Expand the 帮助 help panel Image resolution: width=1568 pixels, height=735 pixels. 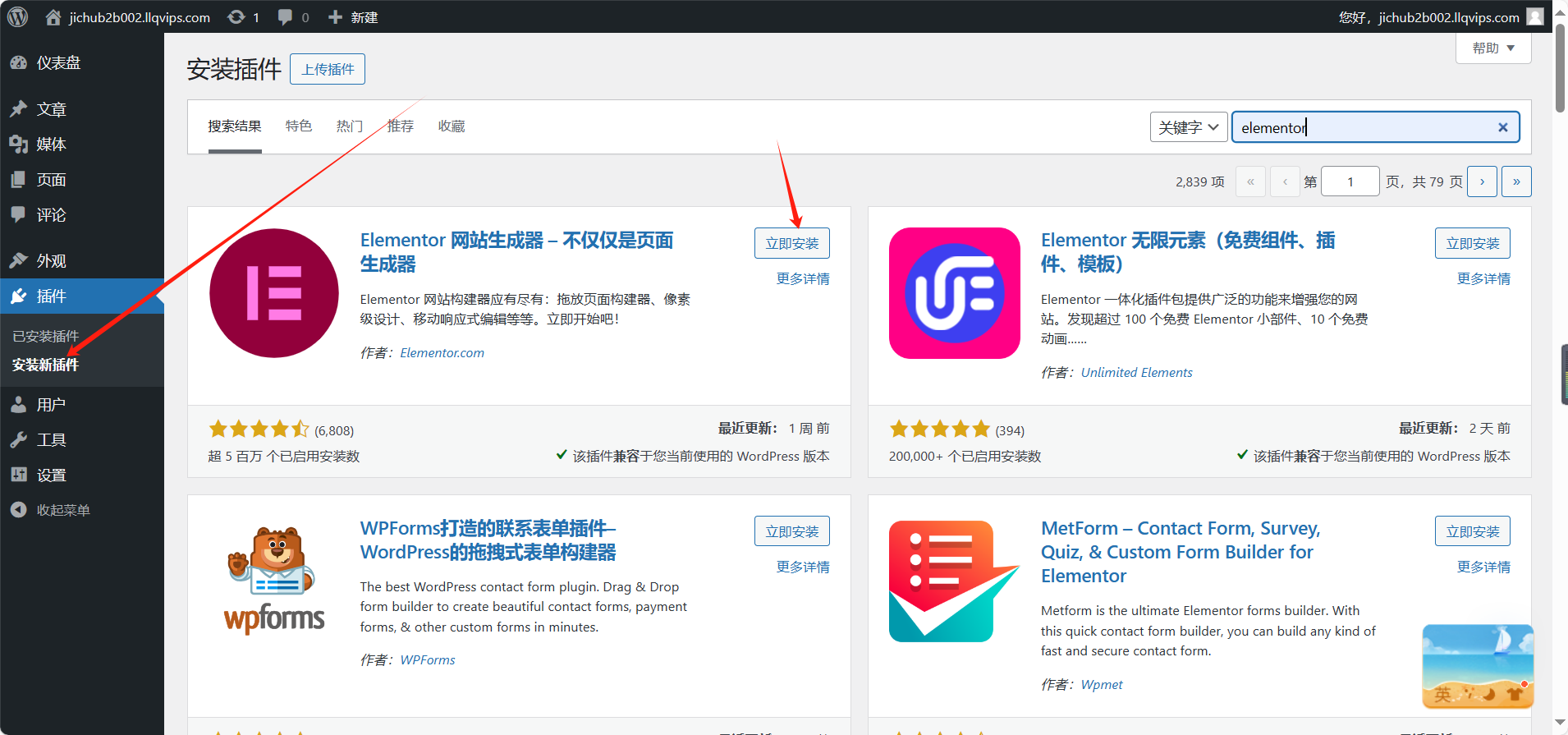coord(1493,48)
